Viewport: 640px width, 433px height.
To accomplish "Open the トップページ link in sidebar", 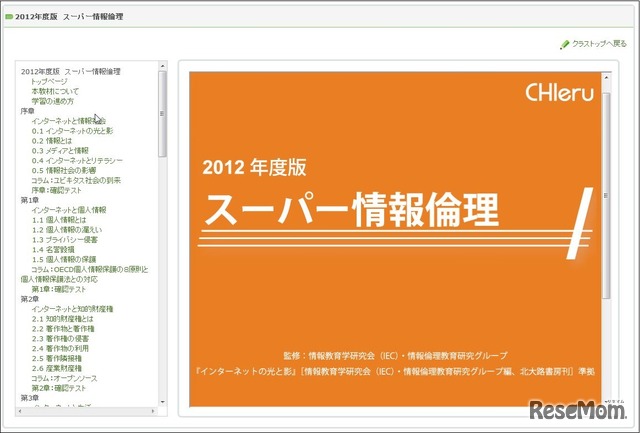I will 52,81.
